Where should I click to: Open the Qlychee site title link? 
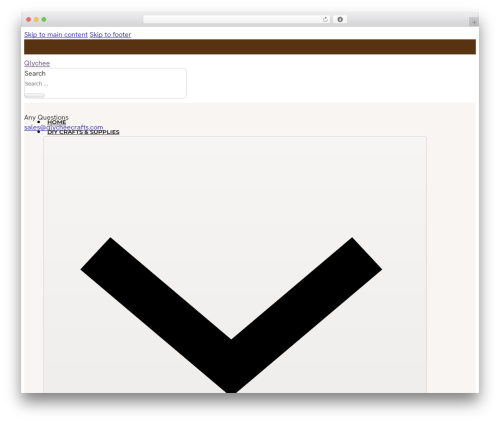click(x=37, y=63)
